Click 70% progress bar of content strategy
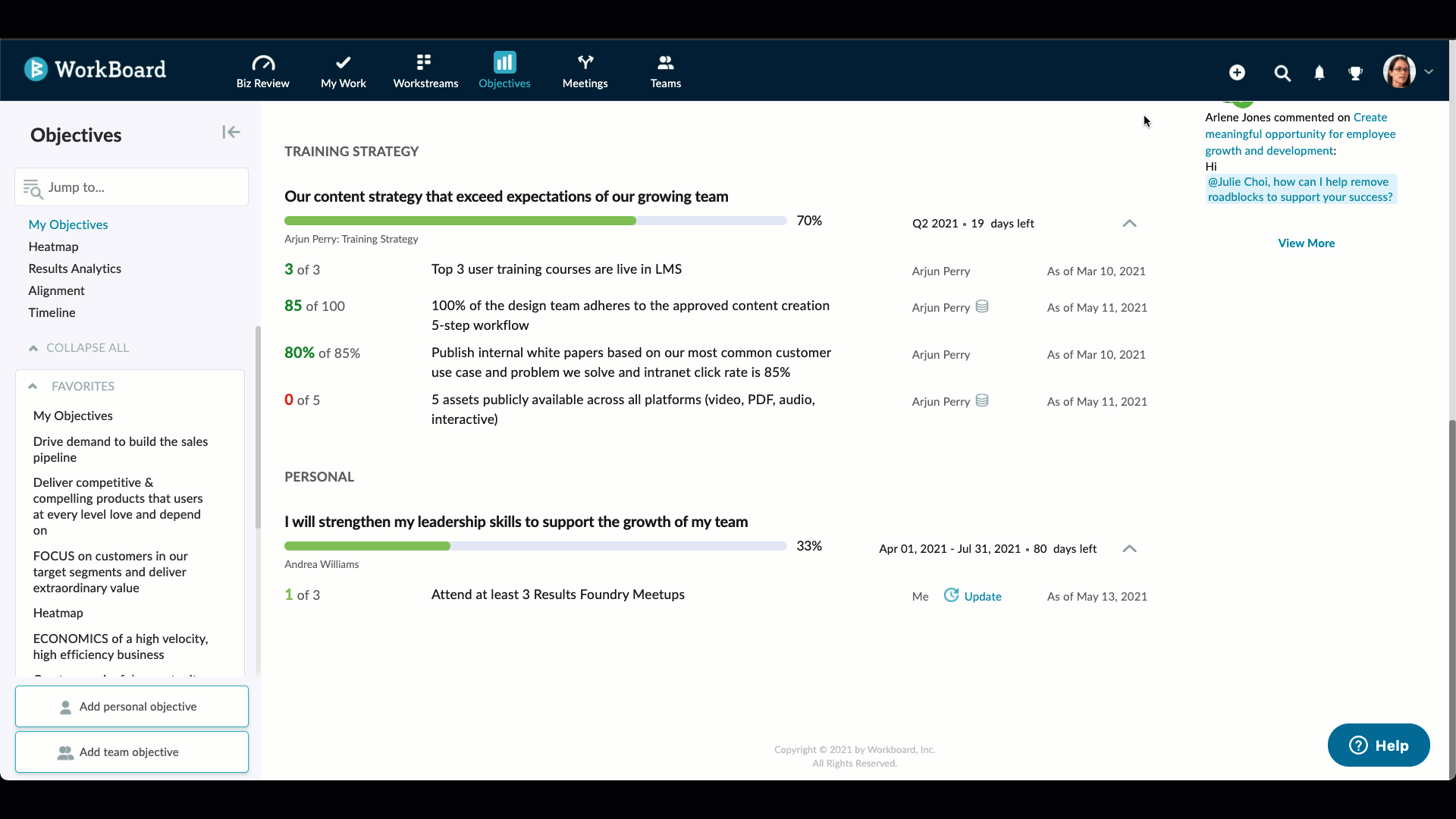The image size is (1456, 819). pyautogui.click(x=535, y=221)
